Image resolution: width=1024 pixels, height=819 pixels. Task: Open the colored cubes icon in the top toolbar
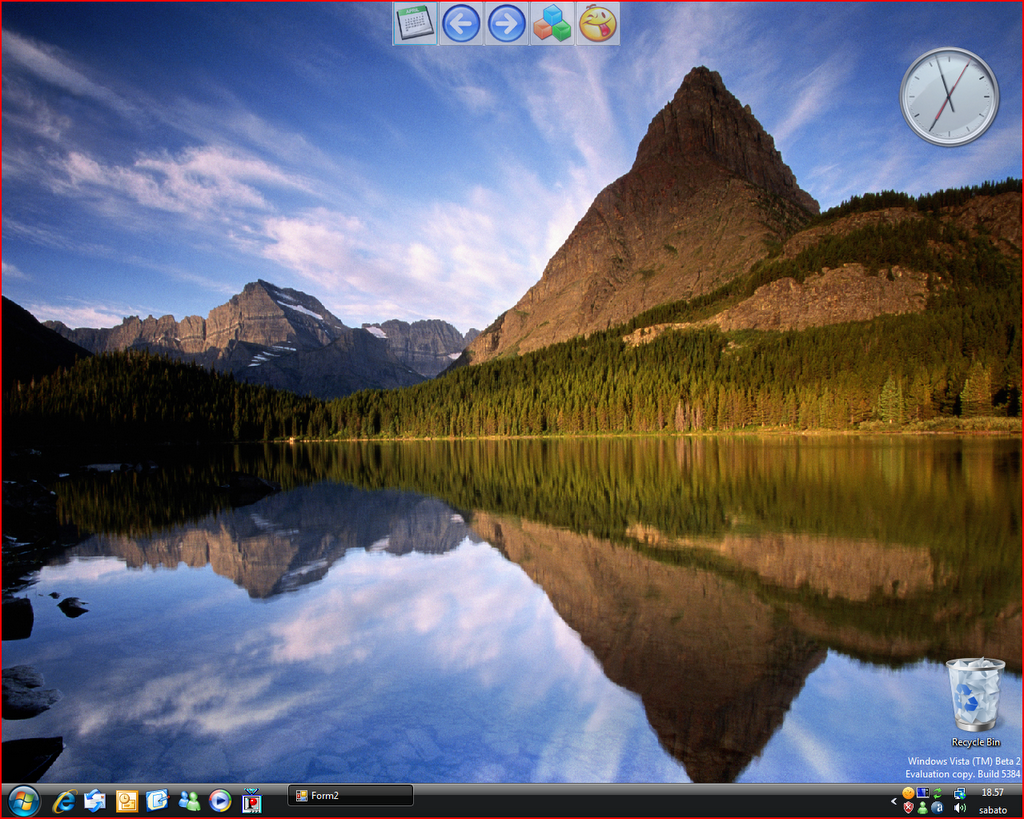coord(552,24)
